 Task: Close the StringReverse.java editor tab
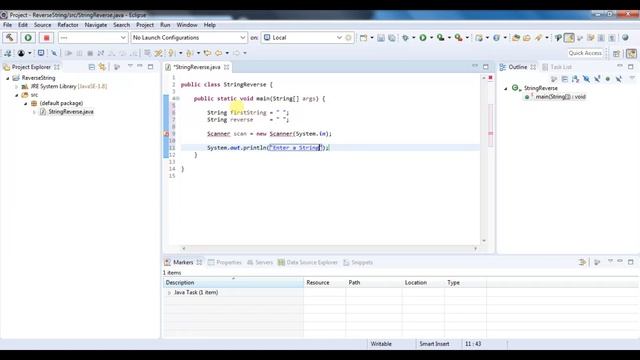pos(226,67)
